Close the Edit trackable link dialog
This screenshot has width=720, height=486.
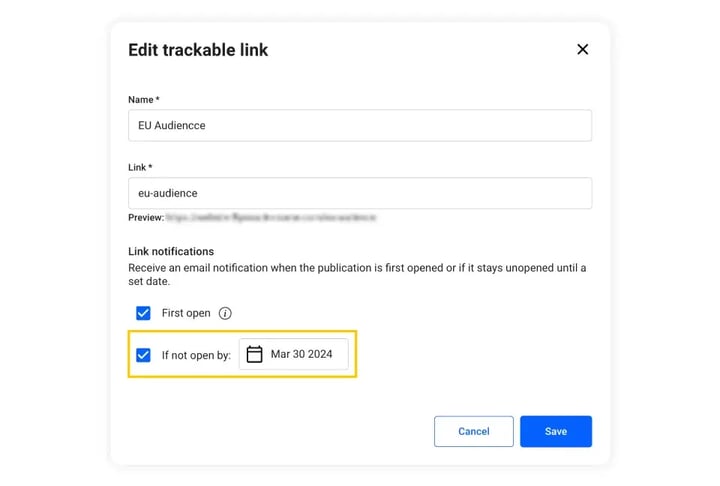coord(582,49)
